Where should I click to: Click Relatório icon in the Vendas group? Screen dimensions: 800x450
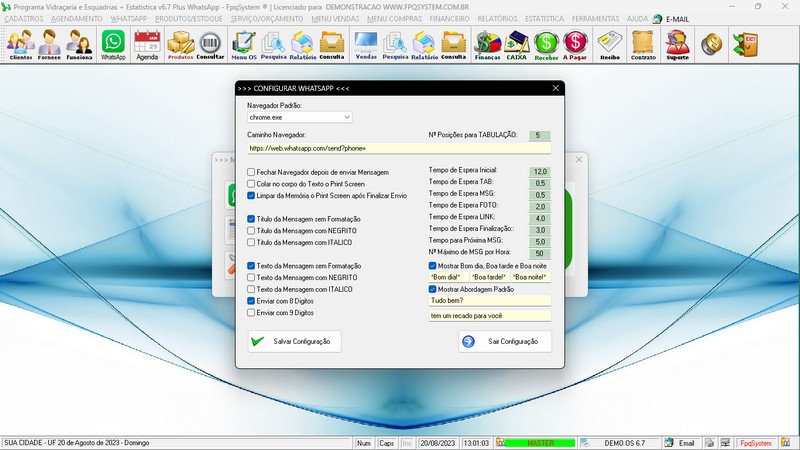pyautogui.click(x=424, y=45)
